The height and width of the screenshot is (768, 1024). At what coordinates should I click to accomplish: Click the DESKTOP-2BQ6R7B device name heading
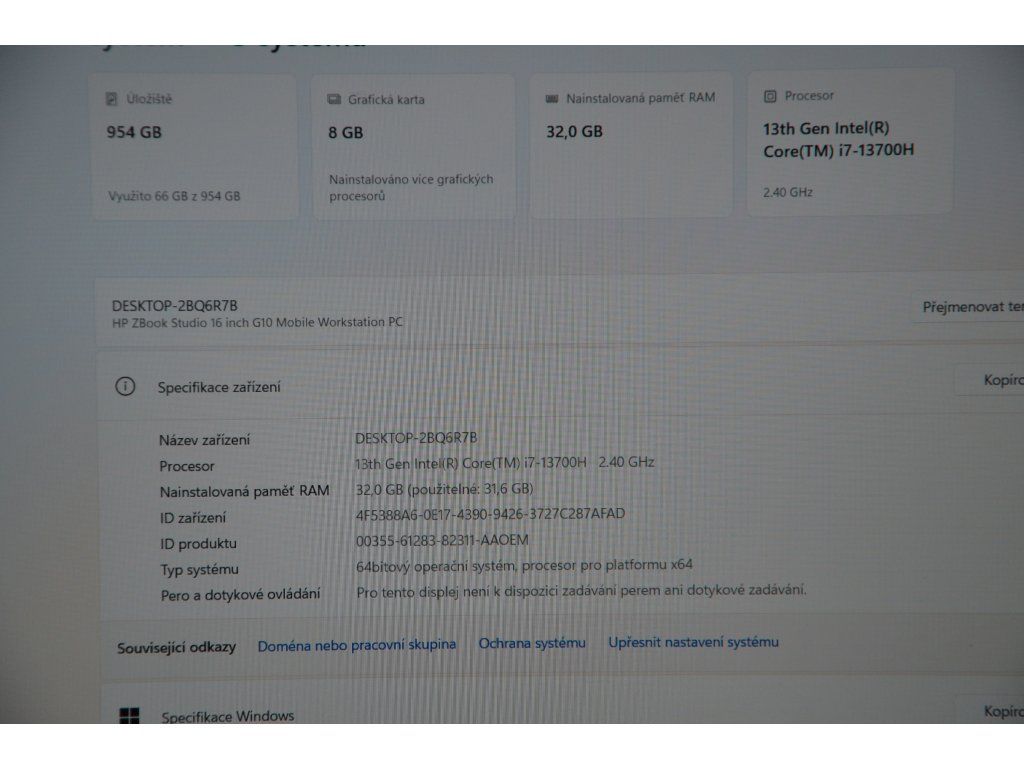pos(174,306)
